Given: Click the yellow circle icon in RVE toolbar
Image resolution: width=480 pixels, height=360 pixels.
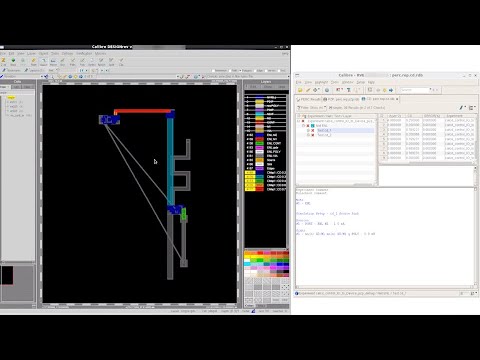Looking at the screenshot, I should [x=384, y=90].
